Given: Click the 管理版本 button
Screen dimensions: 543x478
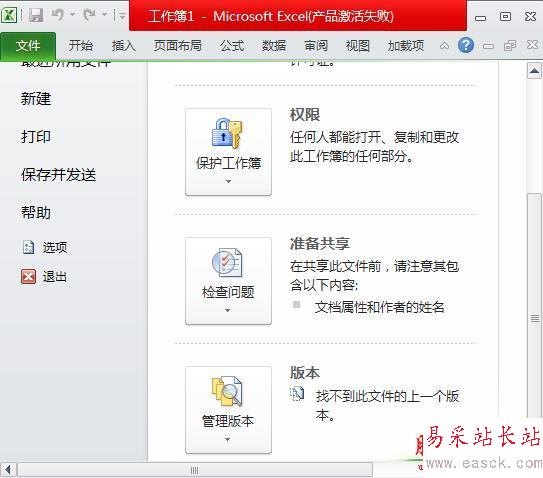Looking at the screenshot, I should (x=229, y=410).
